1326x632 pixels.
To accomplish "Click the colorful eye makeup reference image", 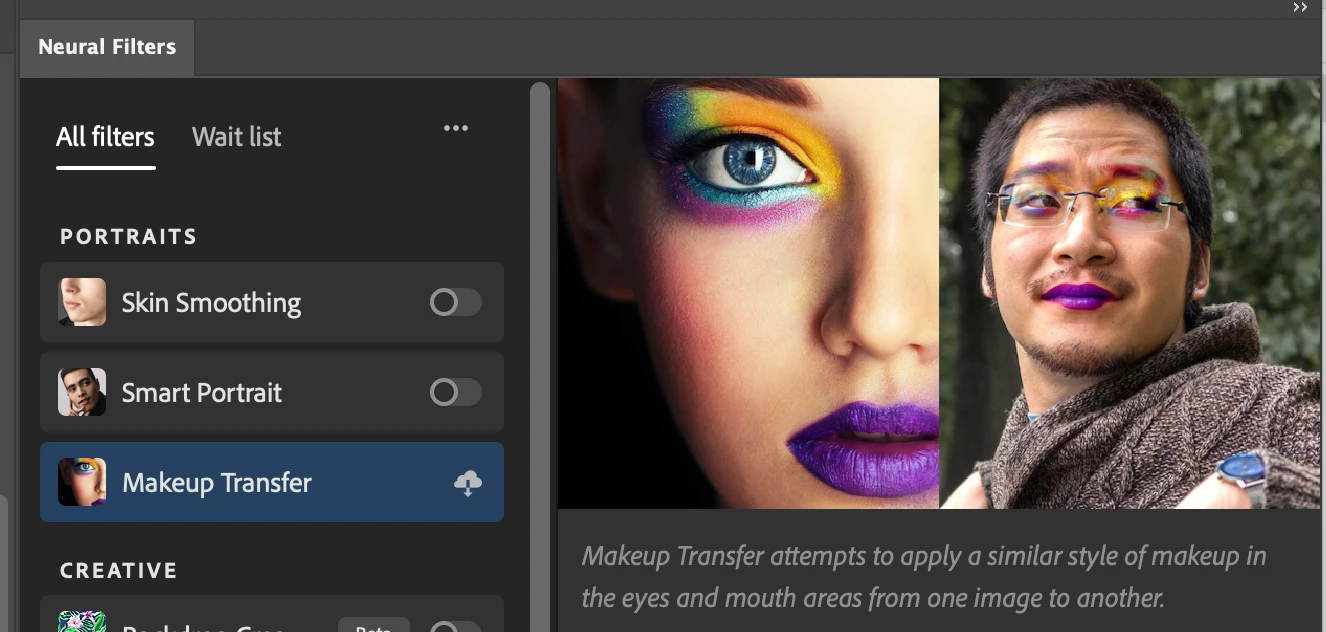I will pos(748,293).
